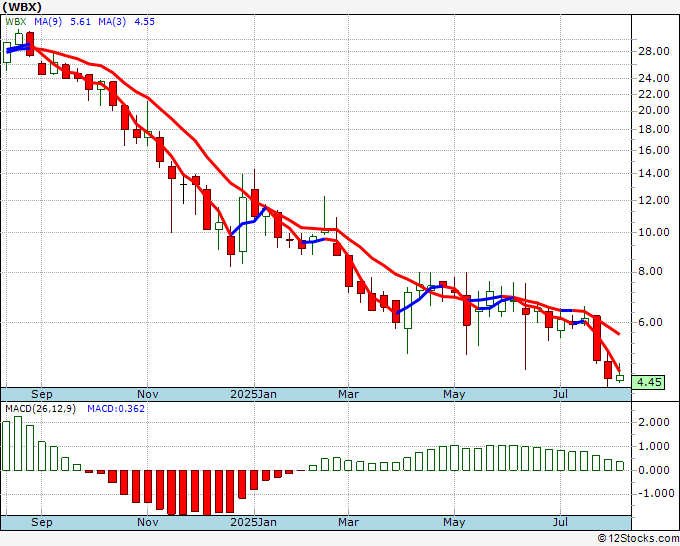The image size is (680, 546).
Task: Click Nov on the price chart time axis
Action: point(147,394)
